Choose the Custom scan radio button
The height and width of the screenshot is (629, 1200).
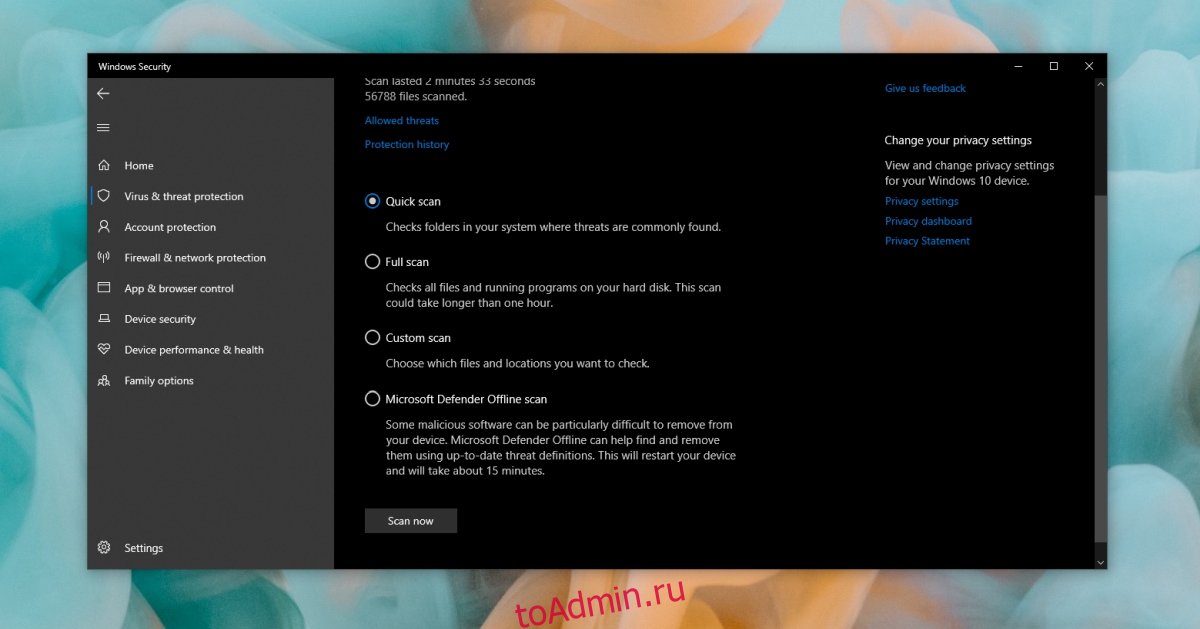[x=373, y=338]
